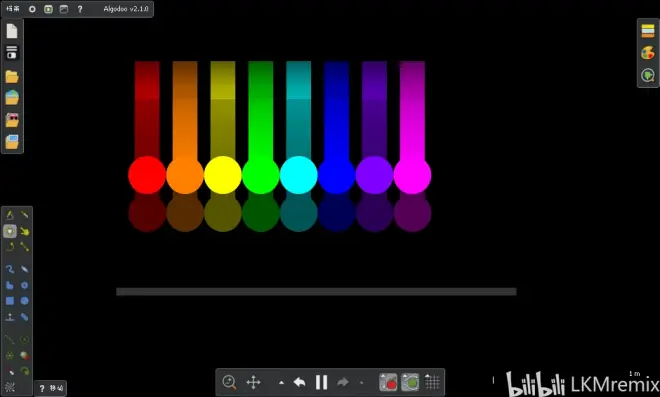
Task: Click the undo arrow in bottom toolbar
Action: [299, 382]
